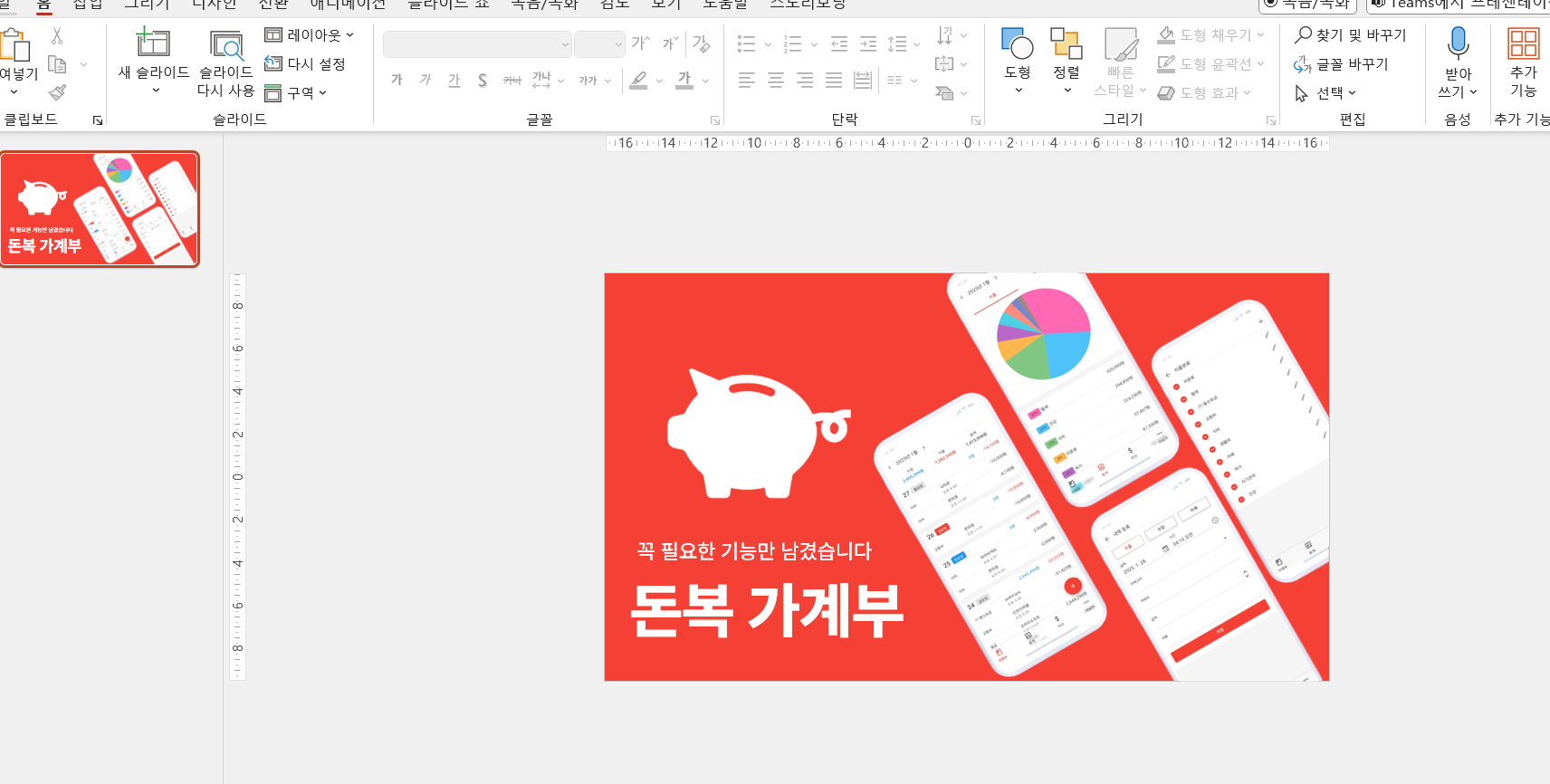Toggle center text alignment
The image size is (1550, 784).
click(776, 81)
